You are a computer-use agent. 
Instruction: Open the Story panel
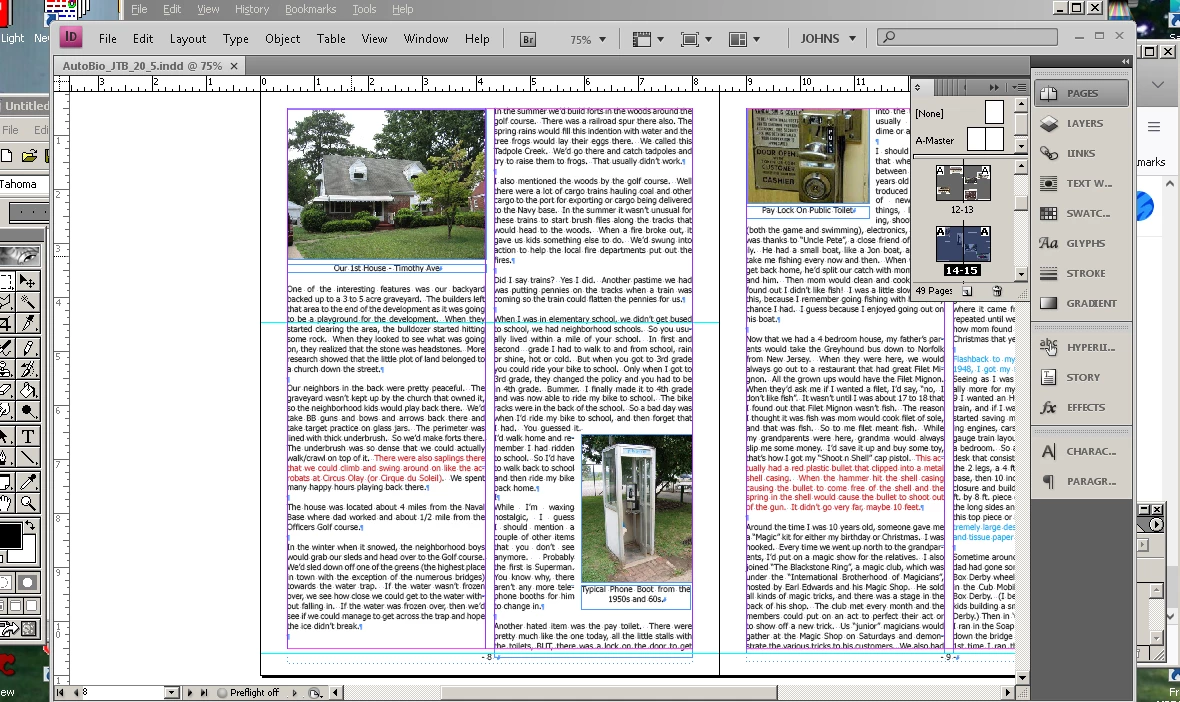coord(1081,378)
